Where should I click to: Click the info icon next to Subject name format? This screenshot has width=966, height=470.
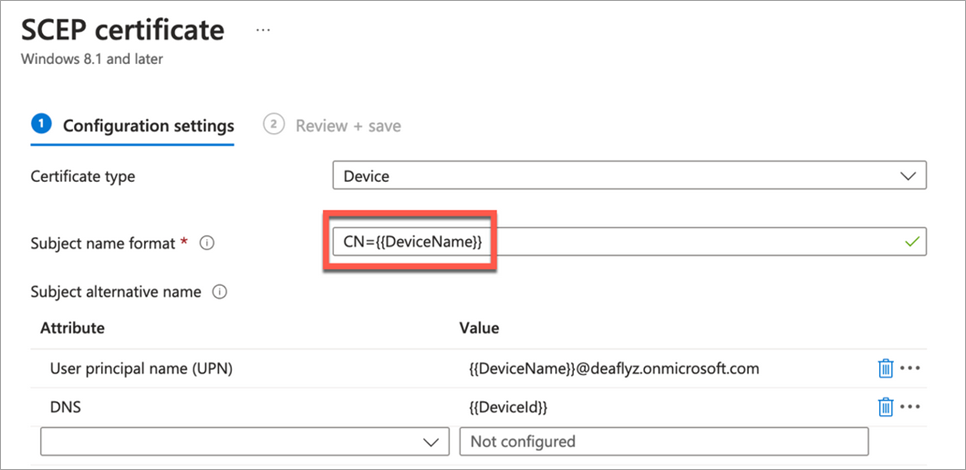[208, 243]
